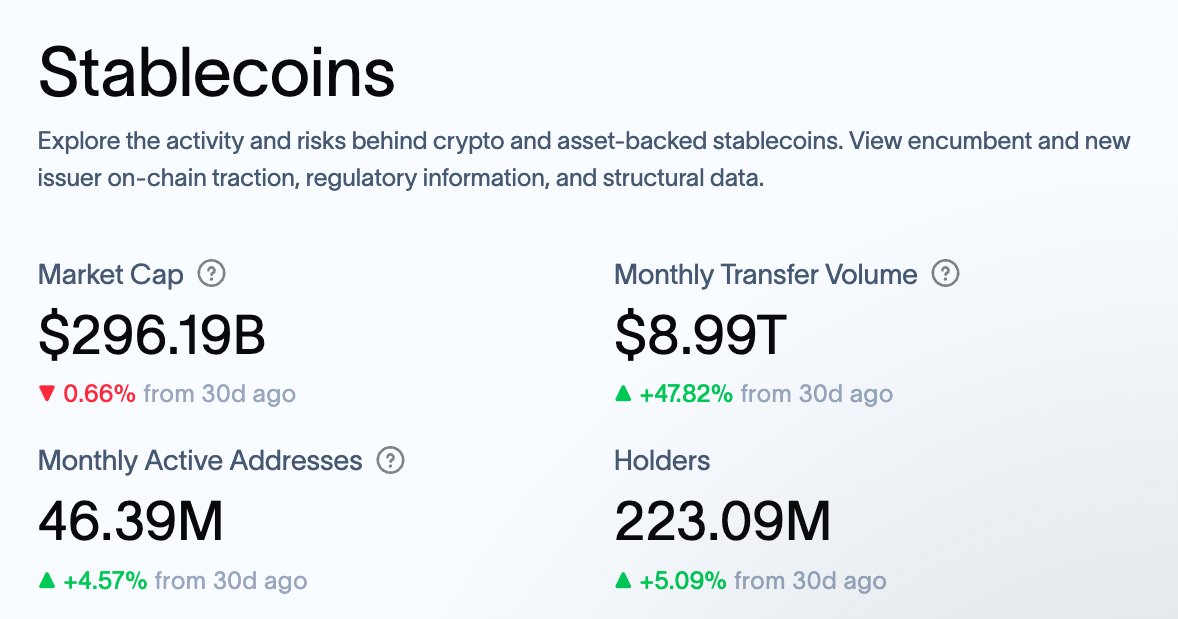Image resolution: width=1178 pixels, height=619 pixels.
Task: Click the $8.99T transfer volume figure
Action: tap(700, 335)
